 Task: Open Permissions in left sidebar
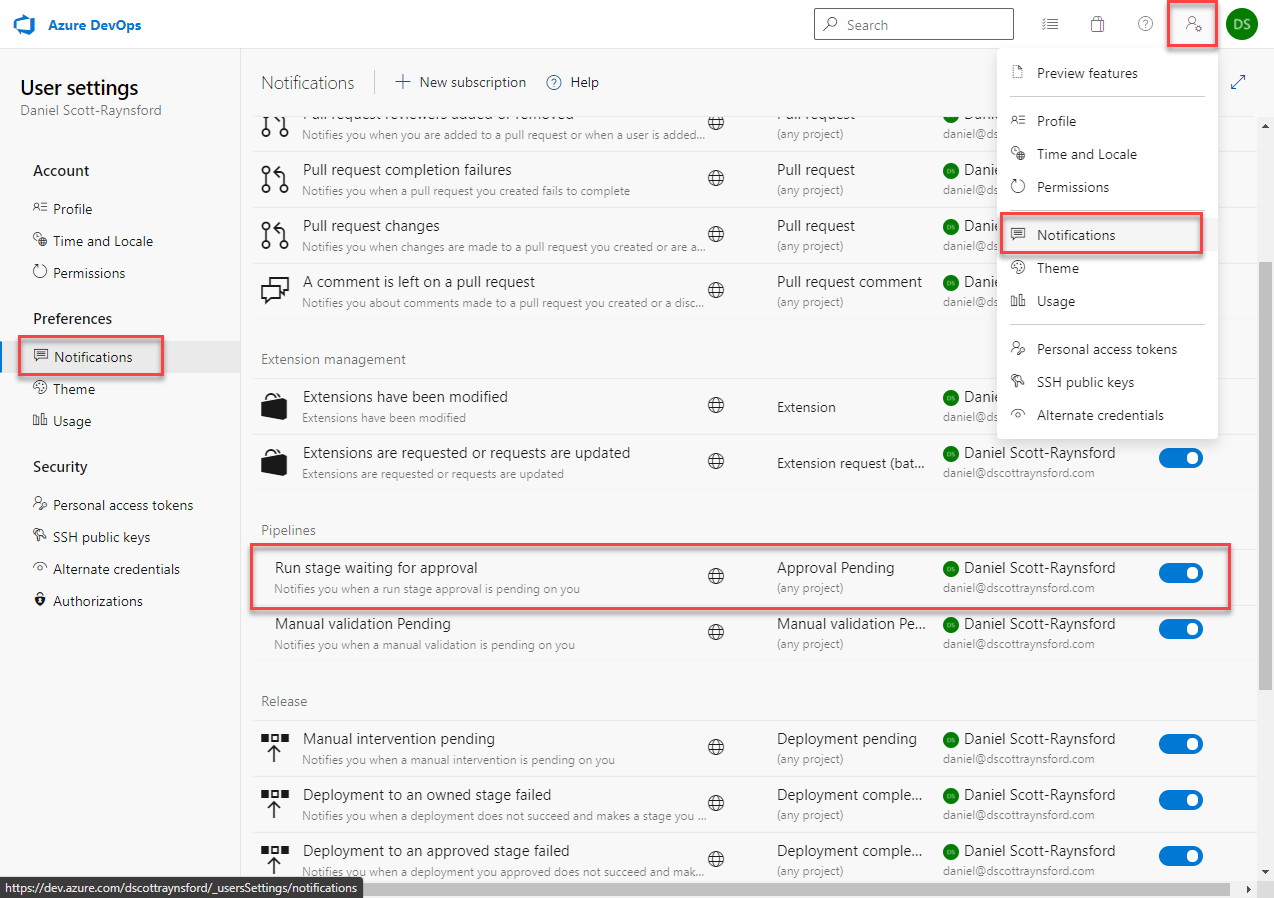pyautogui.click(x=120, y=273)
